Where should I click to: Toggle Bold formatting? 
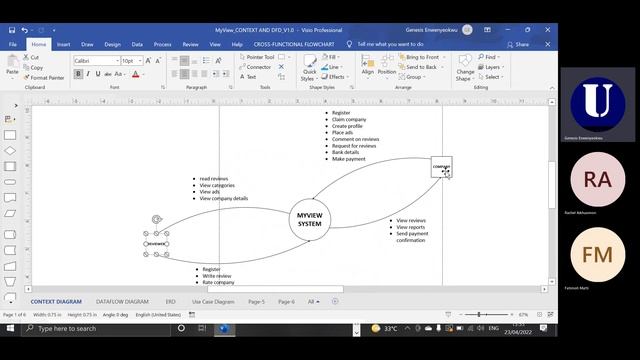(x=78, y=74)
